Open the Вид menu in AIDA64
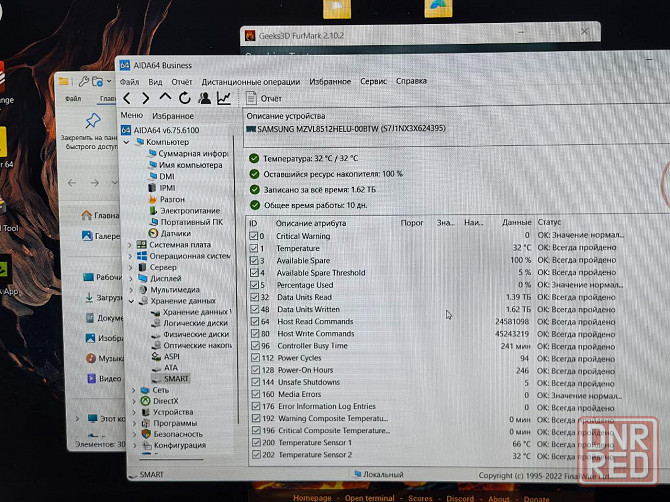This screenshot has width=670, height=502. pos(155,82)
